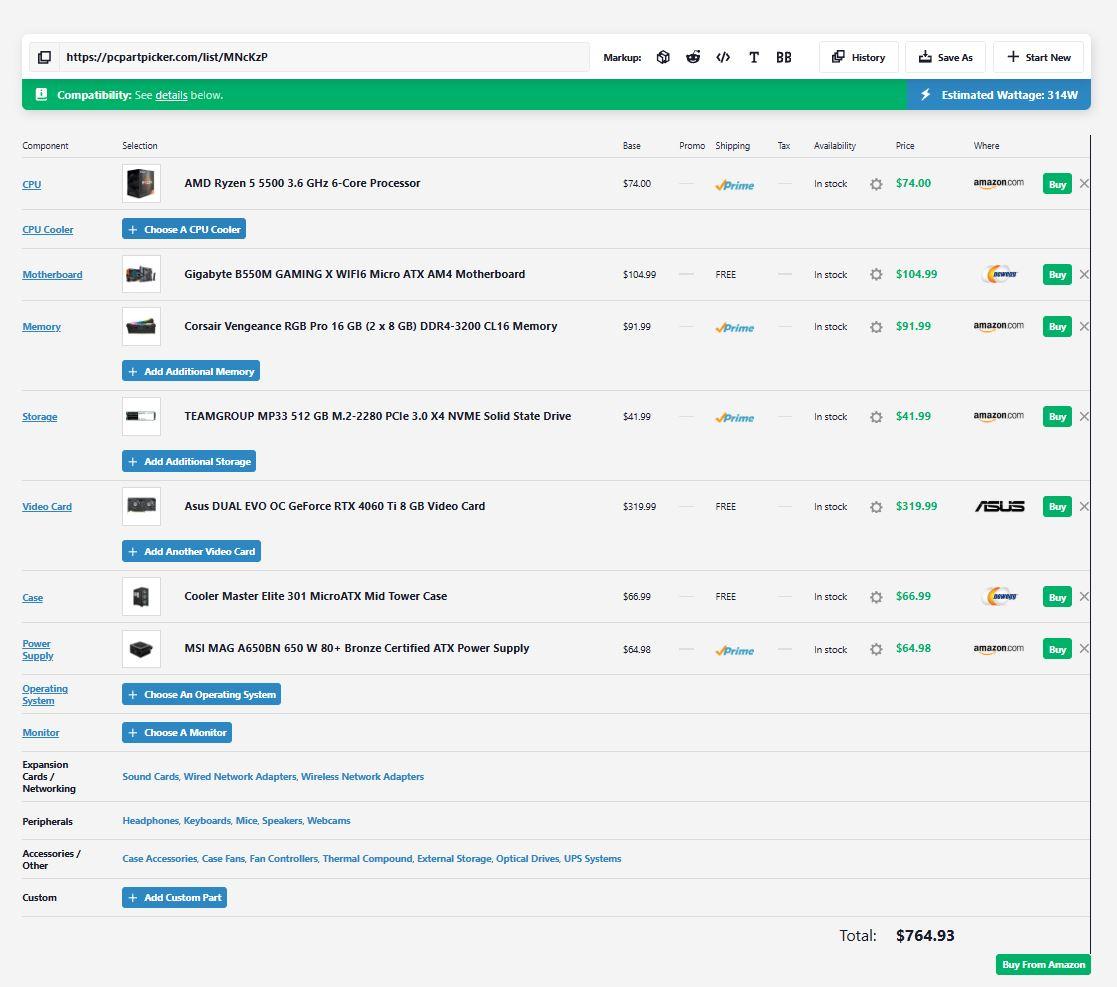1117x987 pixels.
Task: Buy the Asus video card
Action: coord(1057,507)
